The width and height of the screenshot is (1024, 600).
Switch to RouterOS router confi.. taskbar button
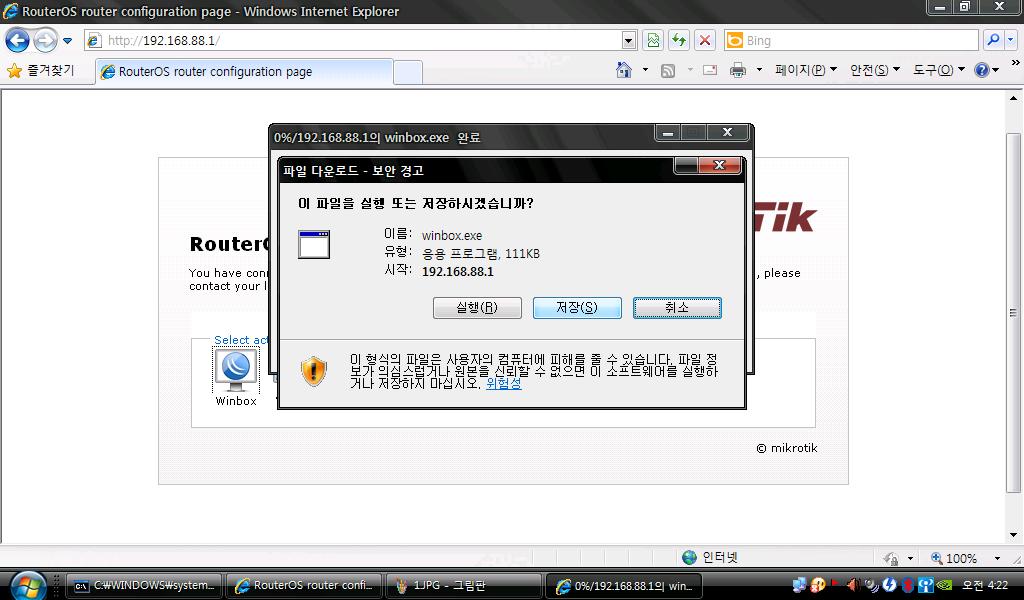[x=304, y=586]
